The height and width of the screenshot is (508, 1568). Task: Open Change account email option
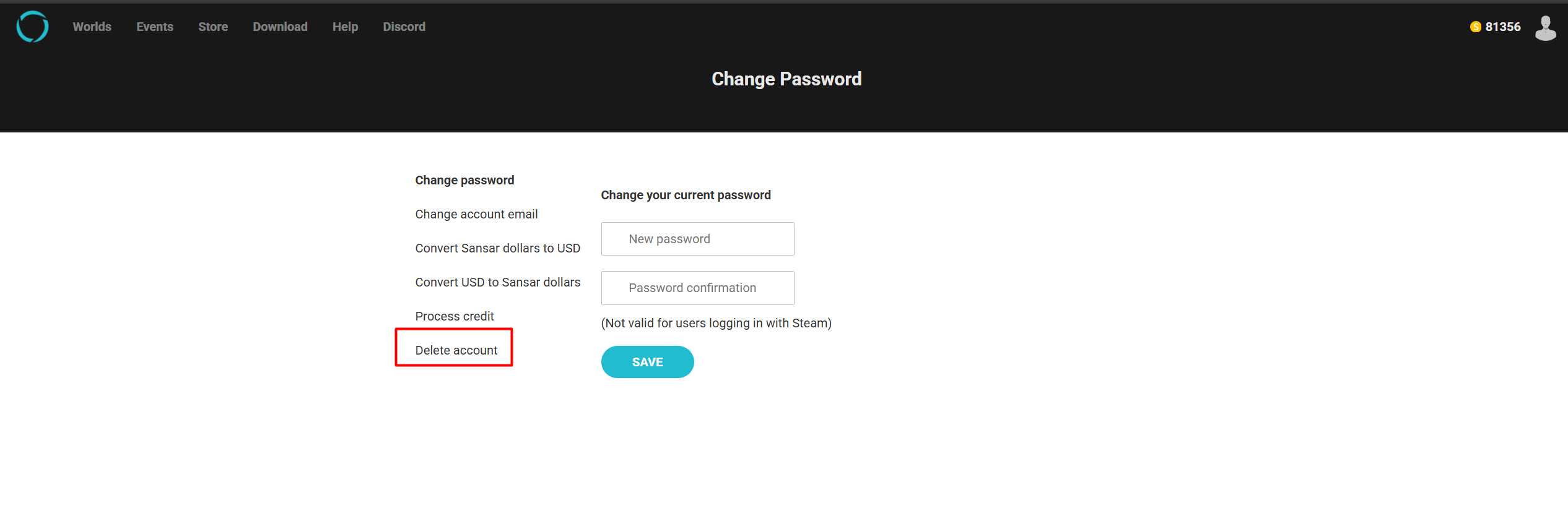pos(476,214)
